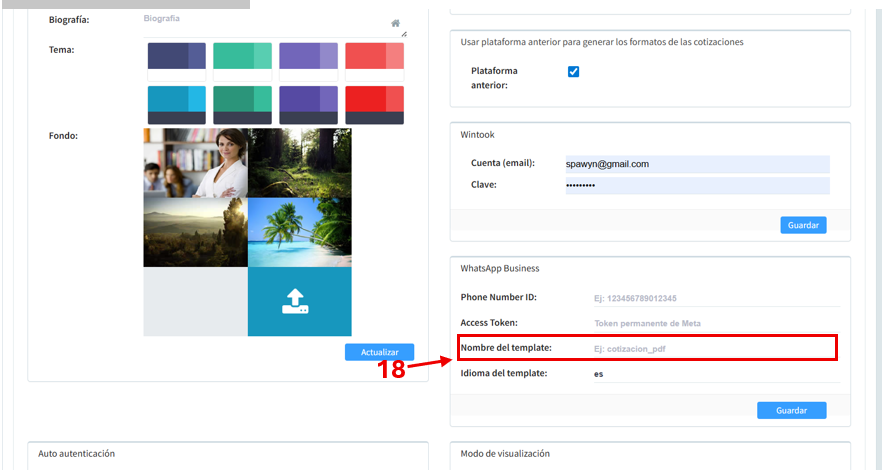The height and width of the screenshot is (475, 882).
Task: Select the misty mountain landscape background
Action: tap(195, 232)
